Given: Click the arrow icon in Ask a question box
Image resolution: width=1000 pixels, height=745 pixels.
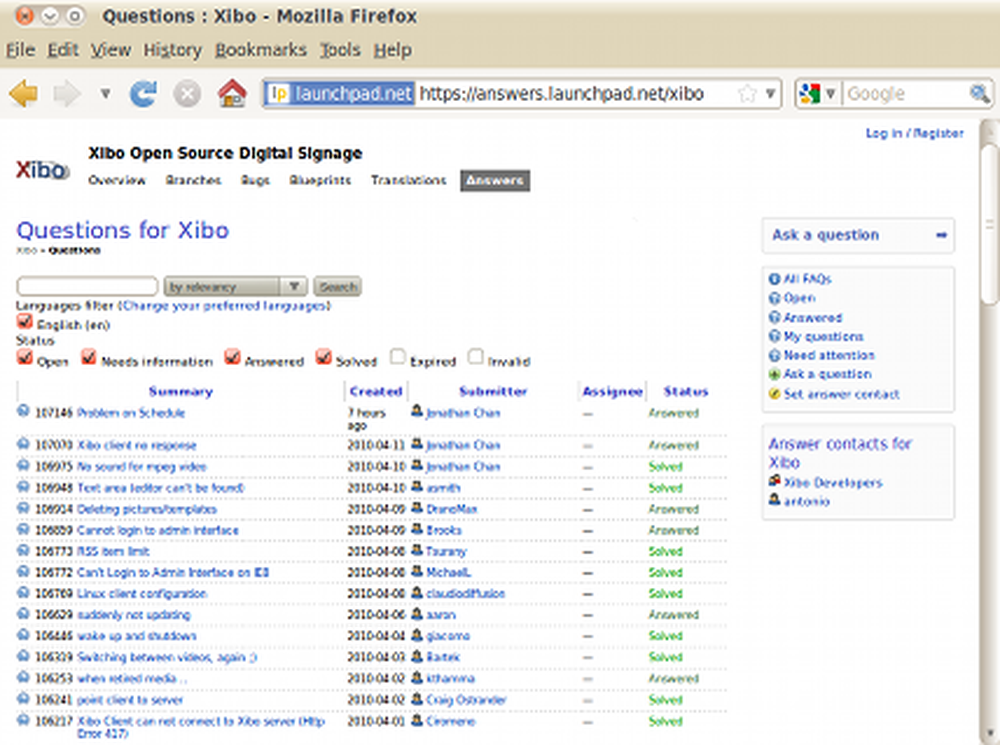Looking at the screenshot, I should coord(941,235).
